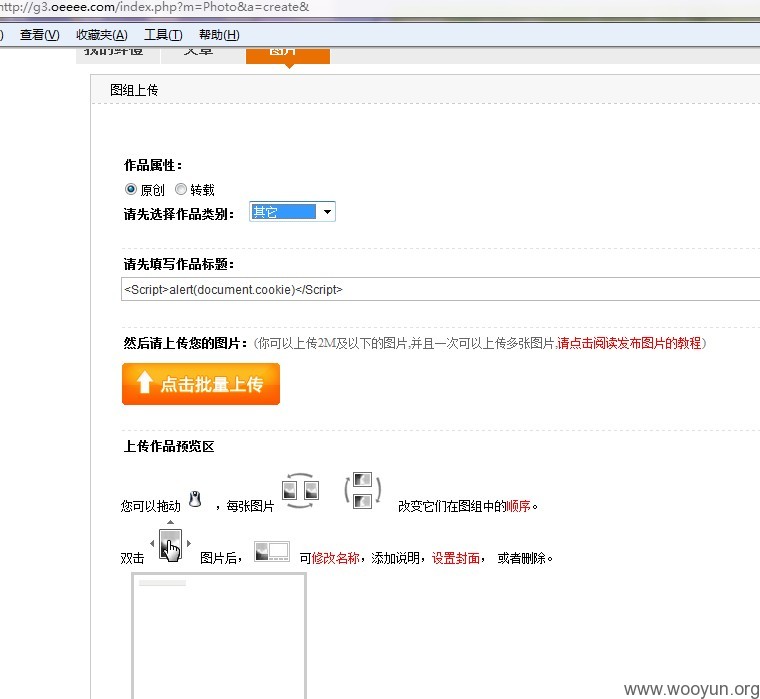Open the 查看(V) menu
Viewport: 760px width, 699px height.
click(39, 35)
